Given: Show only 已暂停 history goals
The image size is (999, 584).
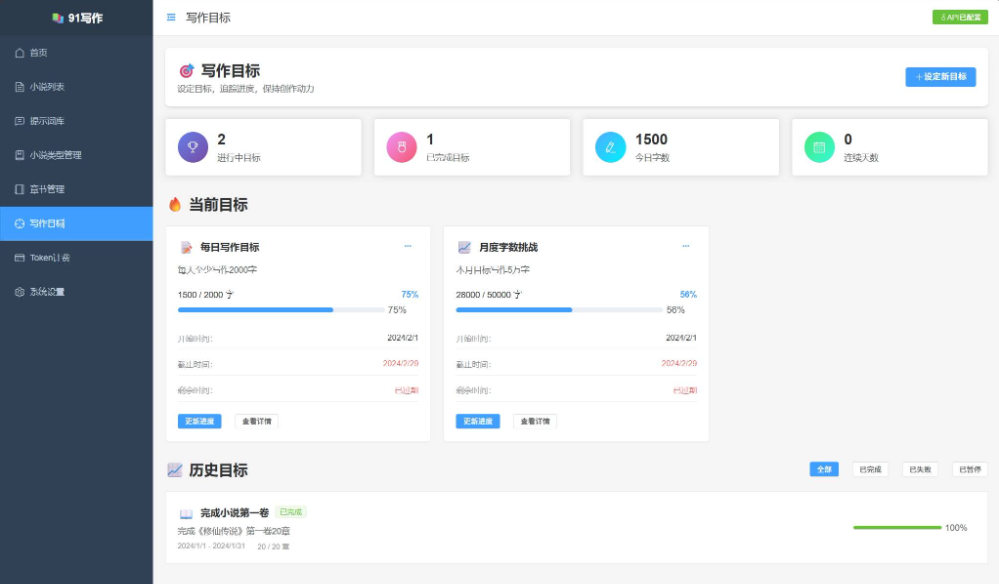Looking at the screenshot, I should [969, 469].
